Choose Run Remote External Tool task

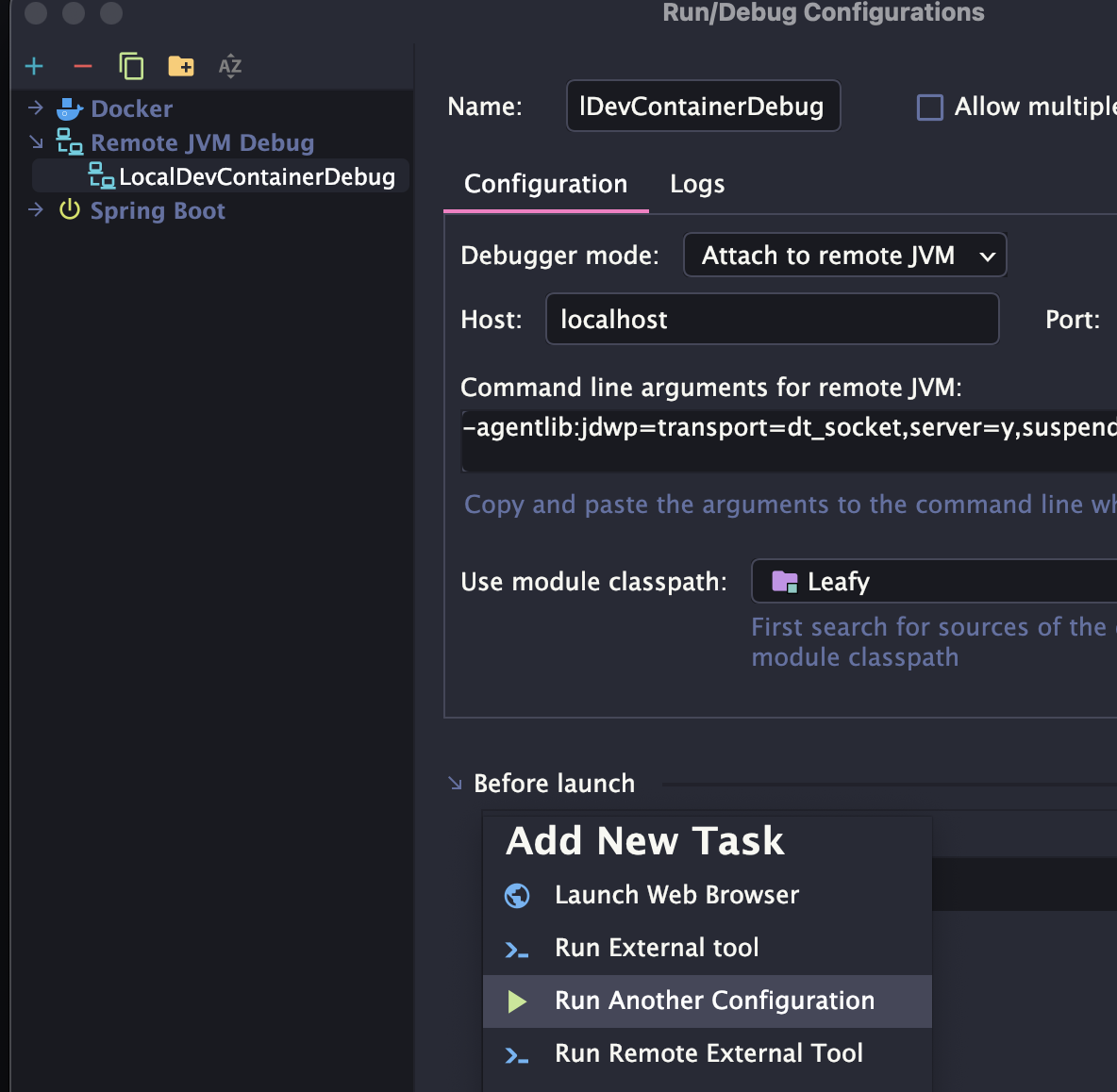coord(708,1053)
